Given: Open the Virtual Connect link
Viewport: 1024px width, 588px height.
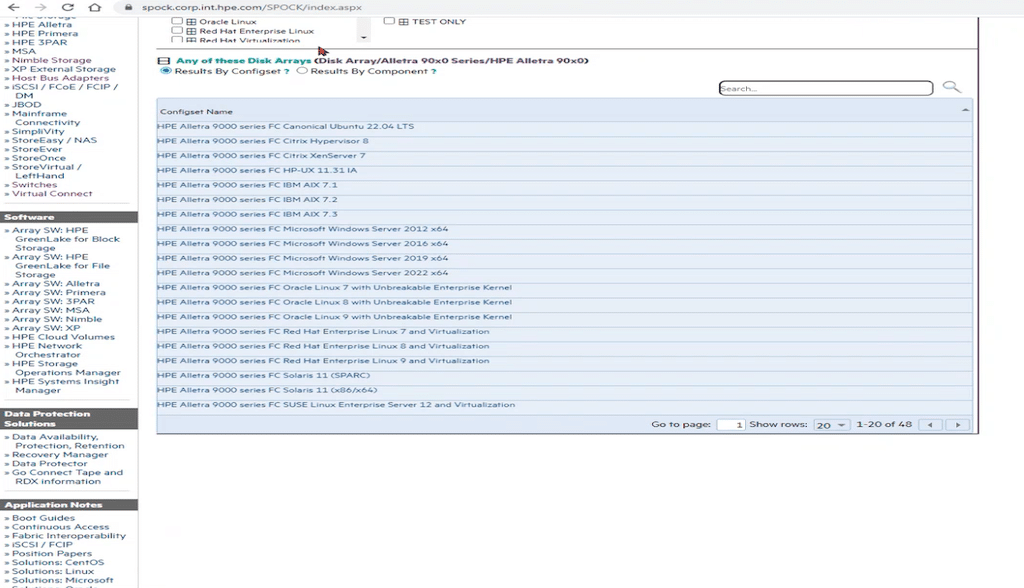Looking at the screenshot, I should (x=52, y=194).
